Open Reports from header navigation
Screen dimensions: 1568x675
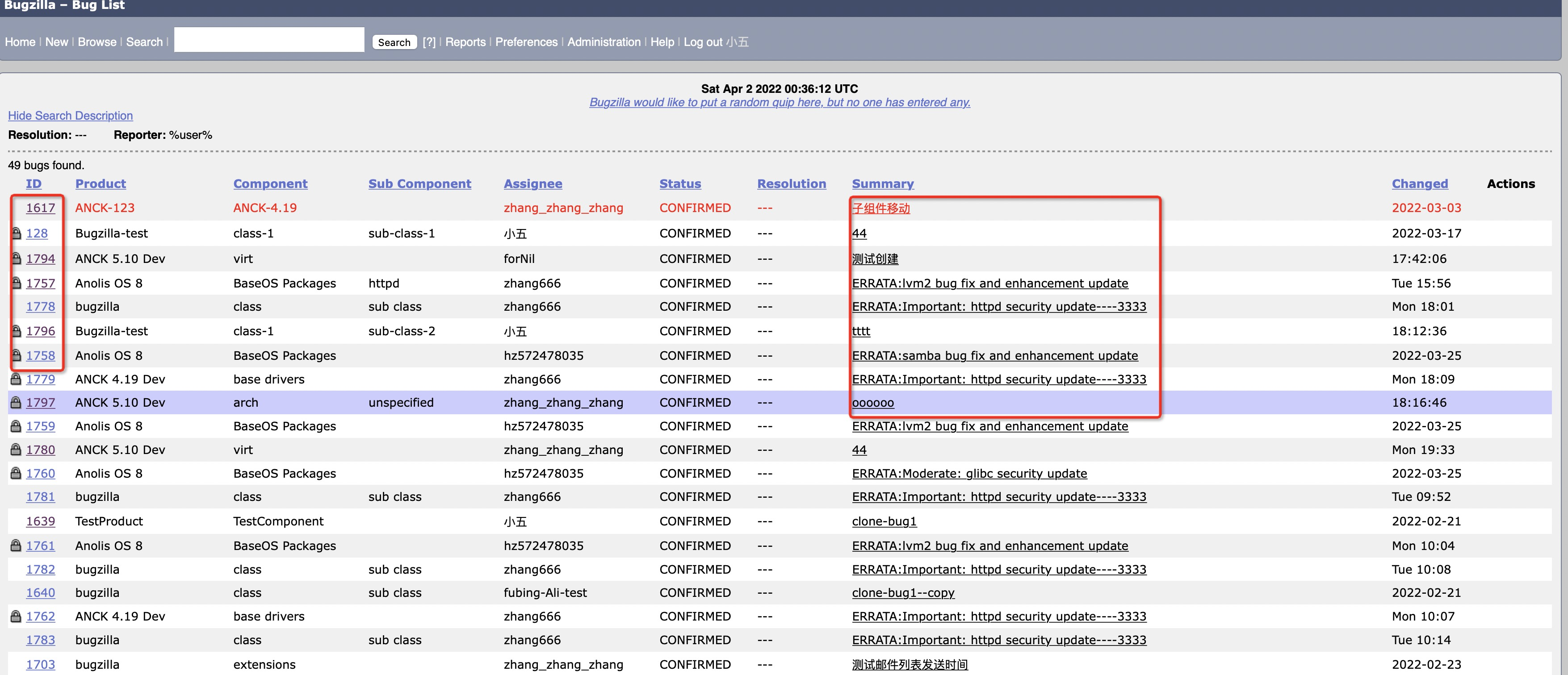click(x=465, y=42)
